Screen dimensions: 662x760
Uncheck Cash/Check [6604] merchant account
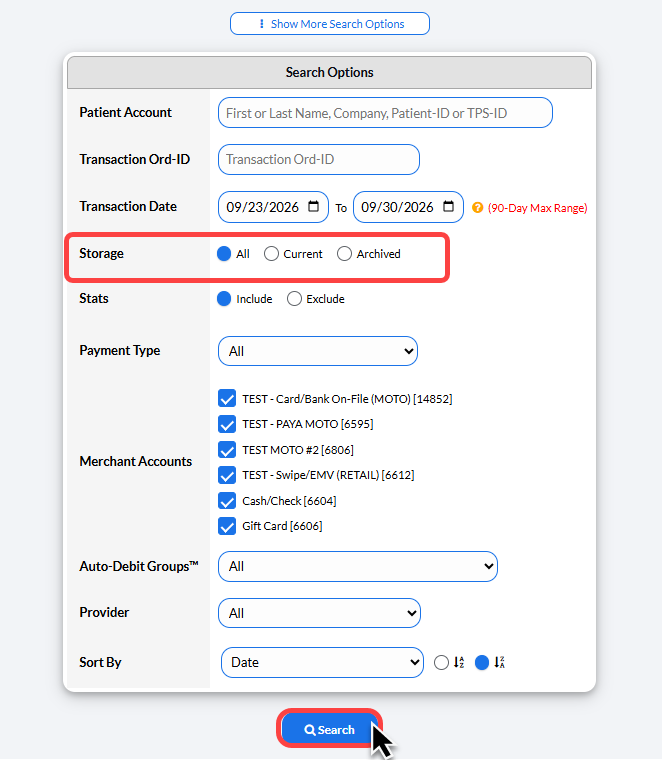coord(227,501)
